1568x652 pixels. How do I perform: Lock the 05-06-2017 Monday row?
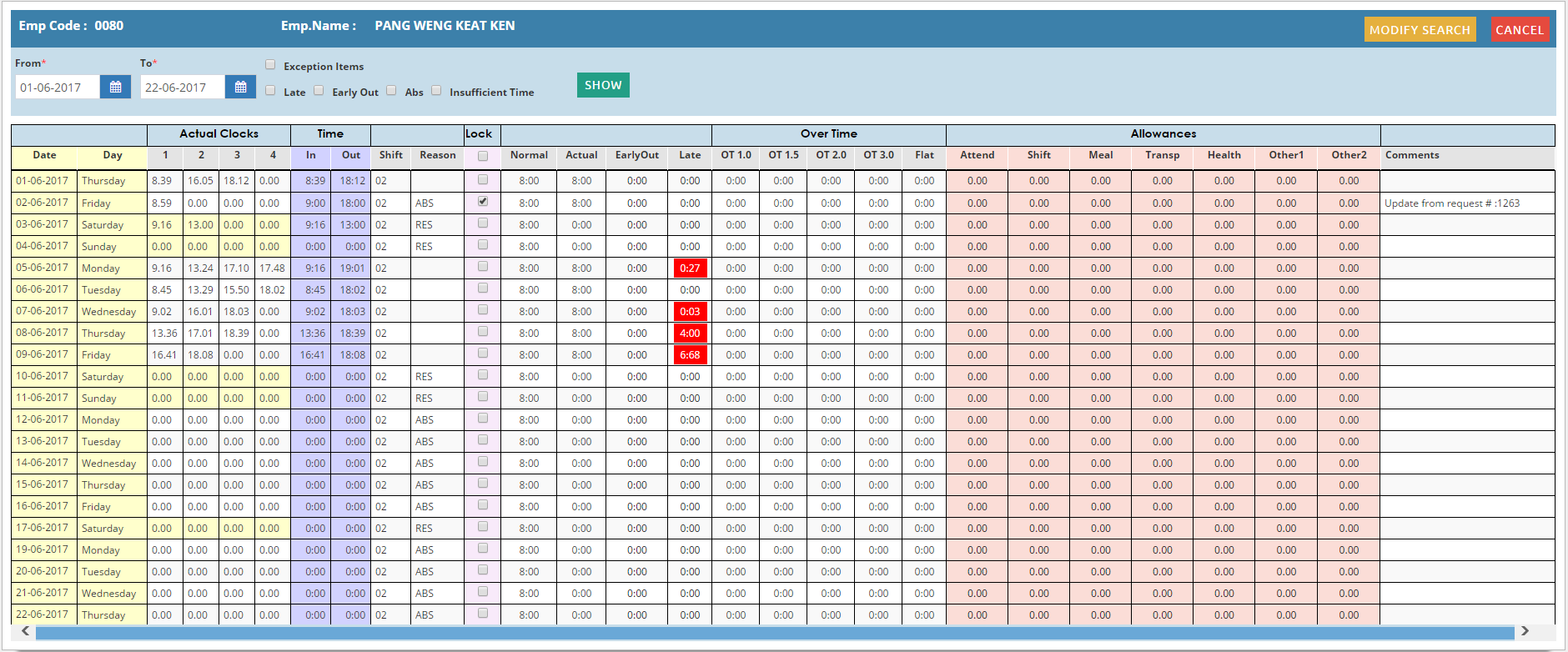click(x=483, y=267)
